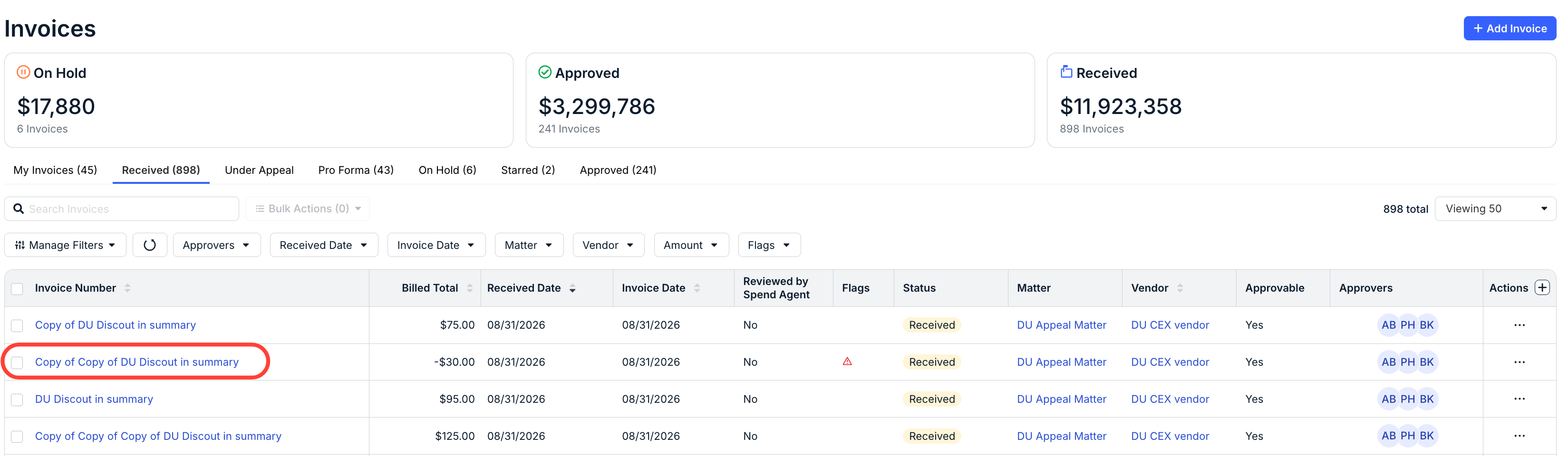Screen dimensions: 1568x456
Task: Sort by Invoice Number column arrows
Action: pos(127,288)
